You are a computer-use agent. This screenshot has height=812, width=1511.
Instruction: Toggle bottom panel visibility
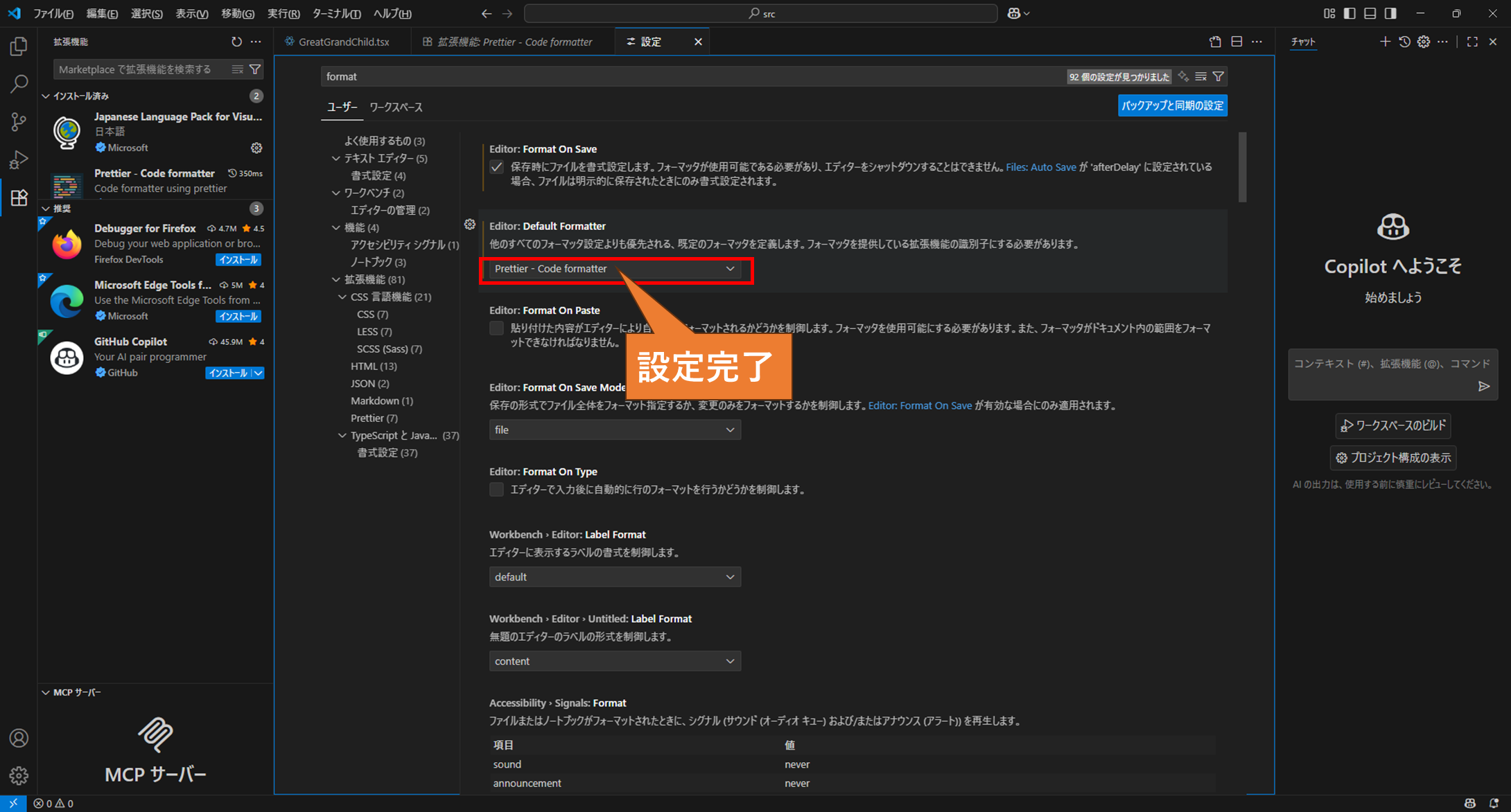[x=1370, y=13]
